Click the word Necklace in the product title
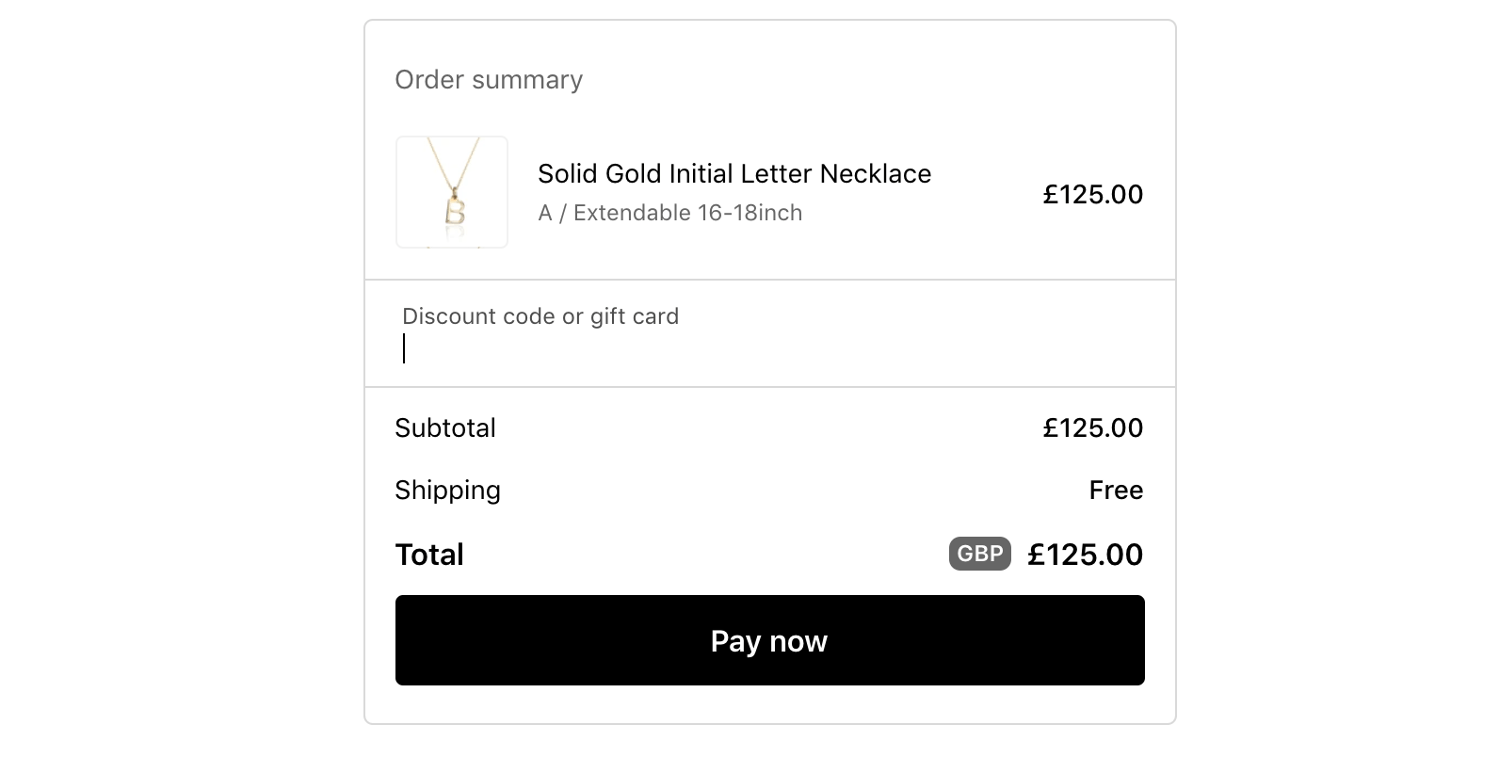The height and width of the screenshot is (757, 1500). point(875,173)
